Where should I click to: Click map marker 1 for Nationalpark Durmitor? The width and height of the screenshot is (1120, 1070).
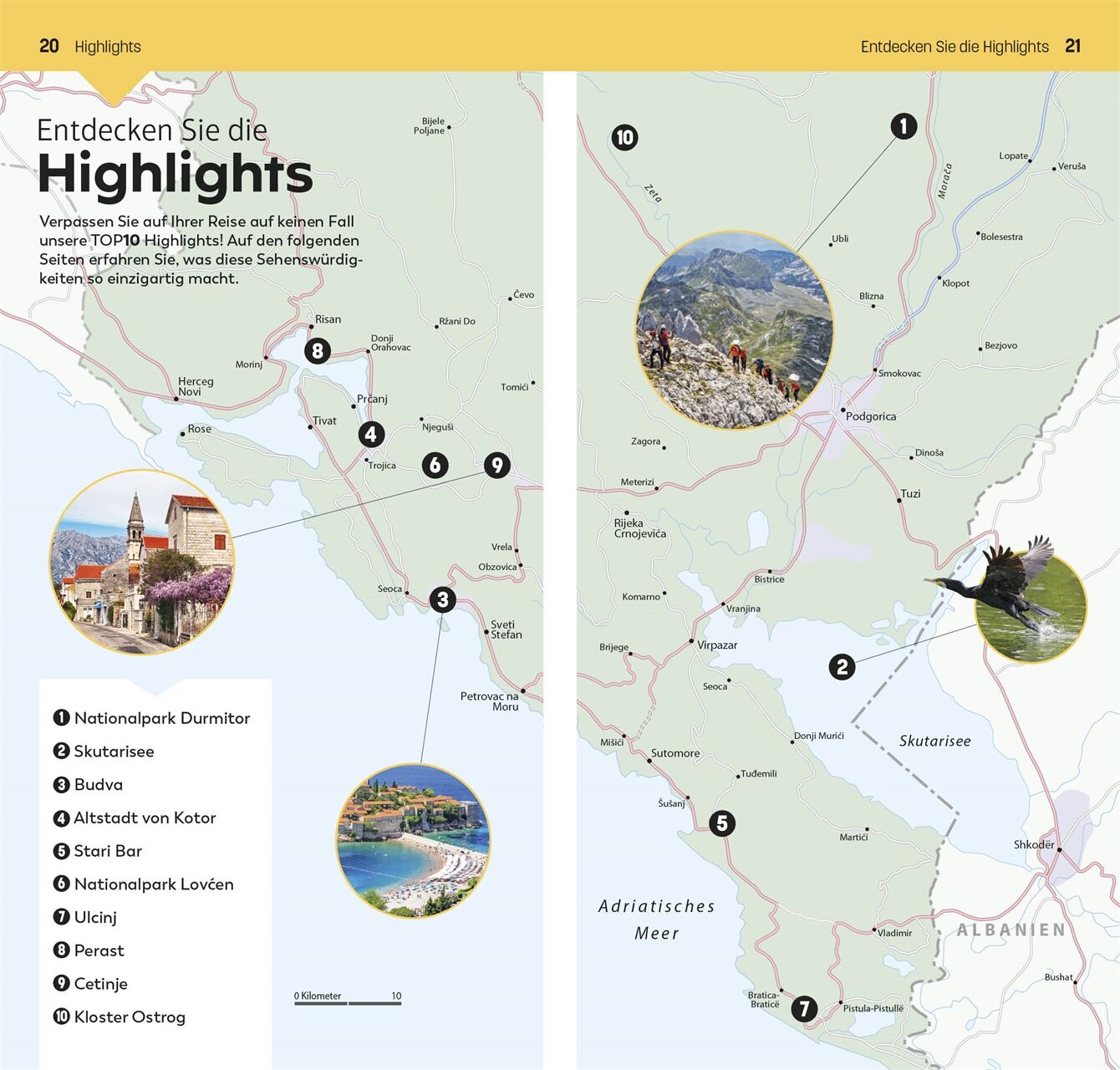903,126
